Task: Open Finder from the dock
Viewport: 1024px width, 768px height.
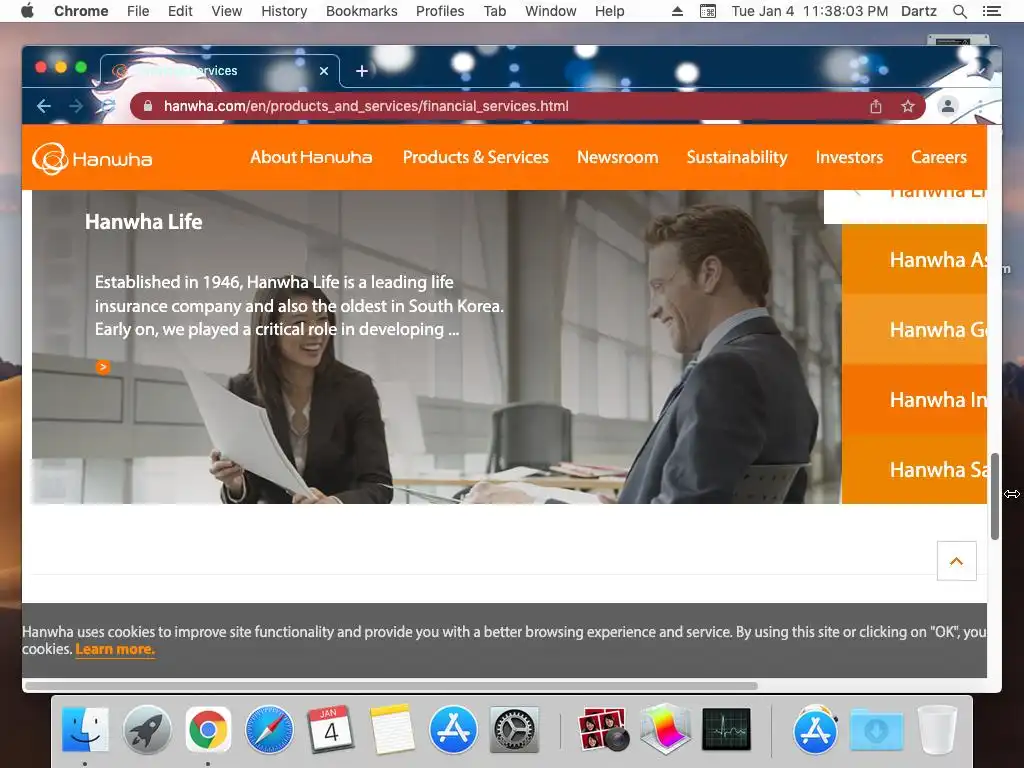Action: 85,729
